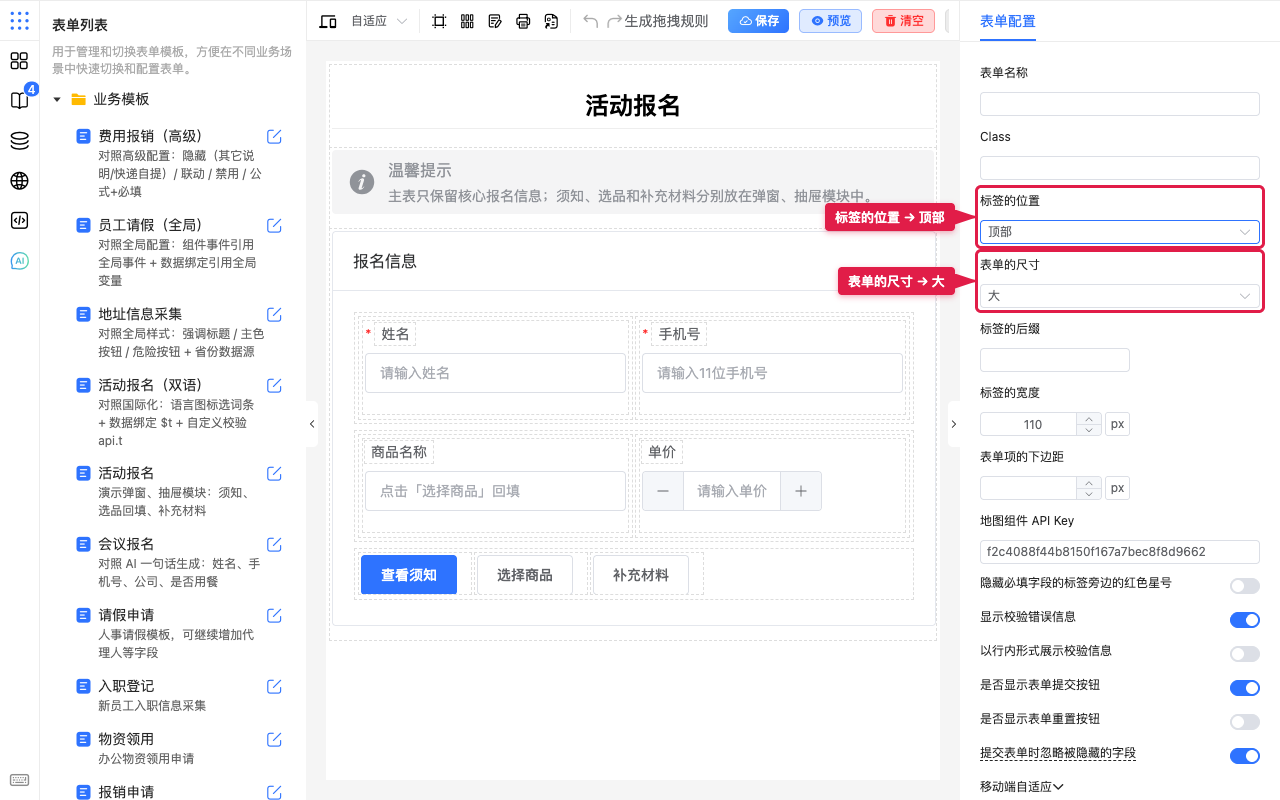Screen dimensions: 1280x800
Task: Click the Class input field
Action: tap(1120, 168)
